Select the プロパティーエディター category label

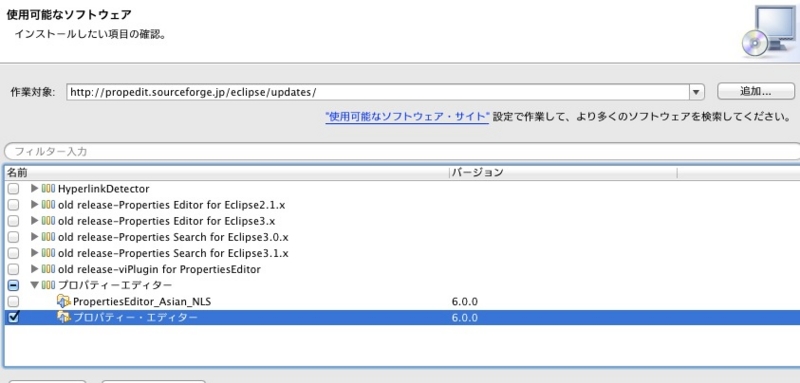(115, 285)
